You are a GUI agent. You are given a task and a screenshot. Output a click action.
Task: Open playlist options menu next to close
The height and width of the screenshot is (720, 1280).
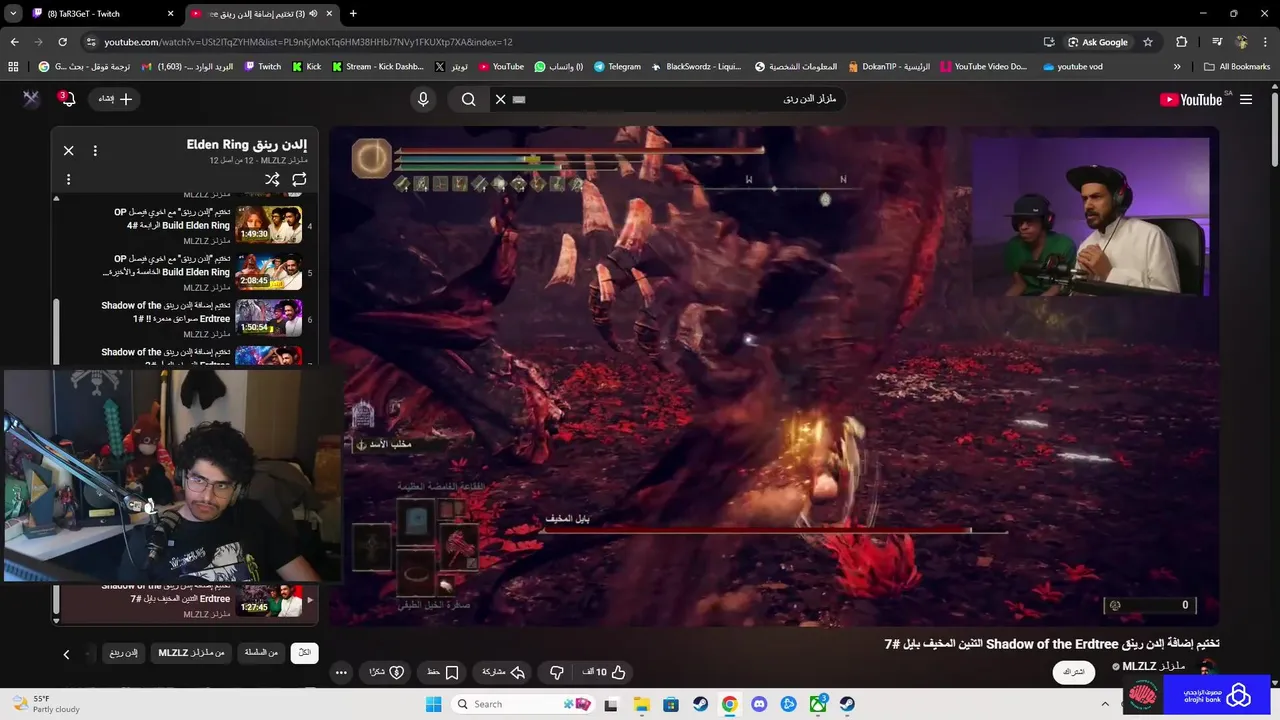pos(95,150)
